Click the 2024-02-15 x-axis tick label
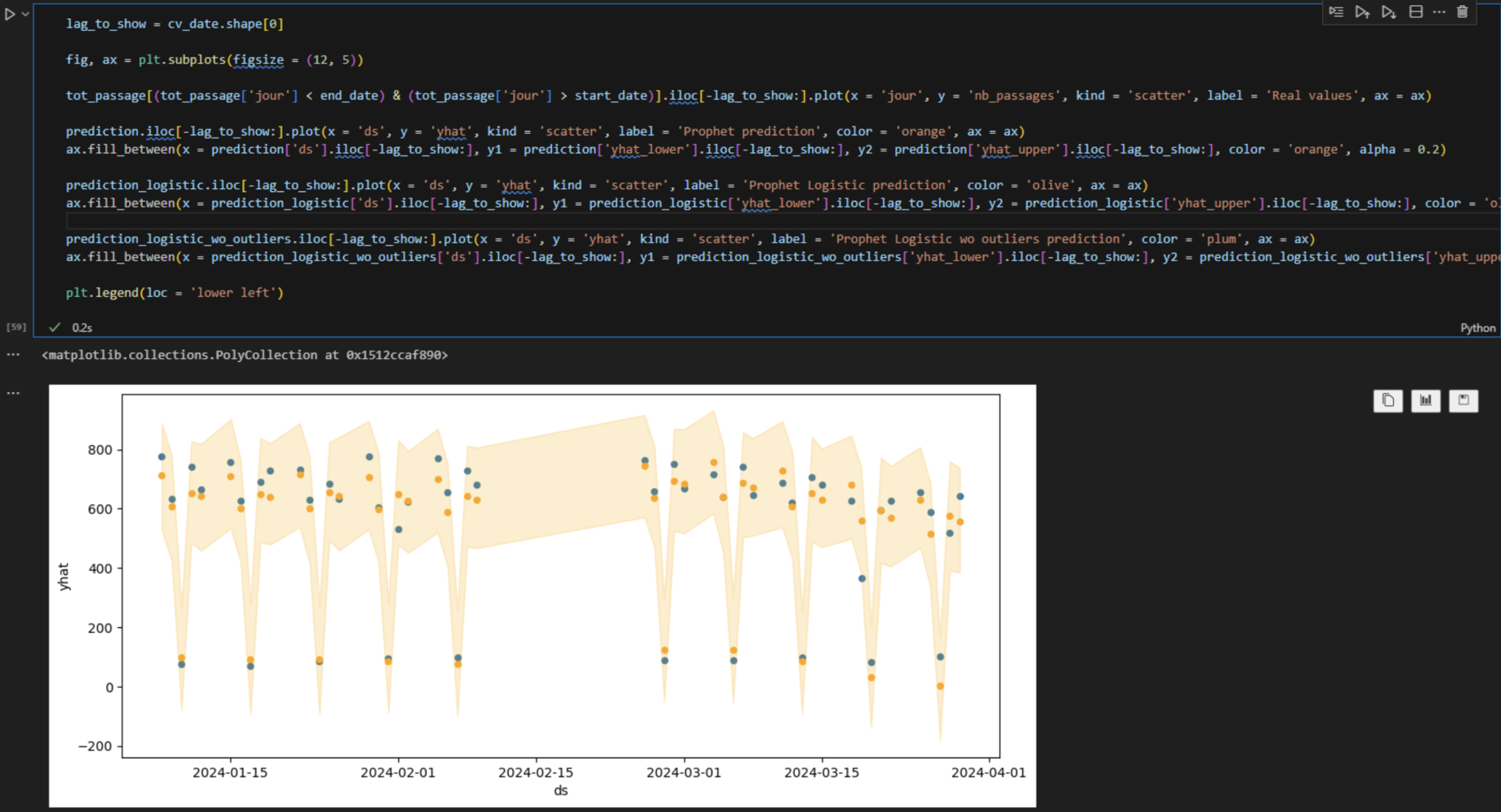This screenshot has width=1501, height=812. tap(536, 773)
